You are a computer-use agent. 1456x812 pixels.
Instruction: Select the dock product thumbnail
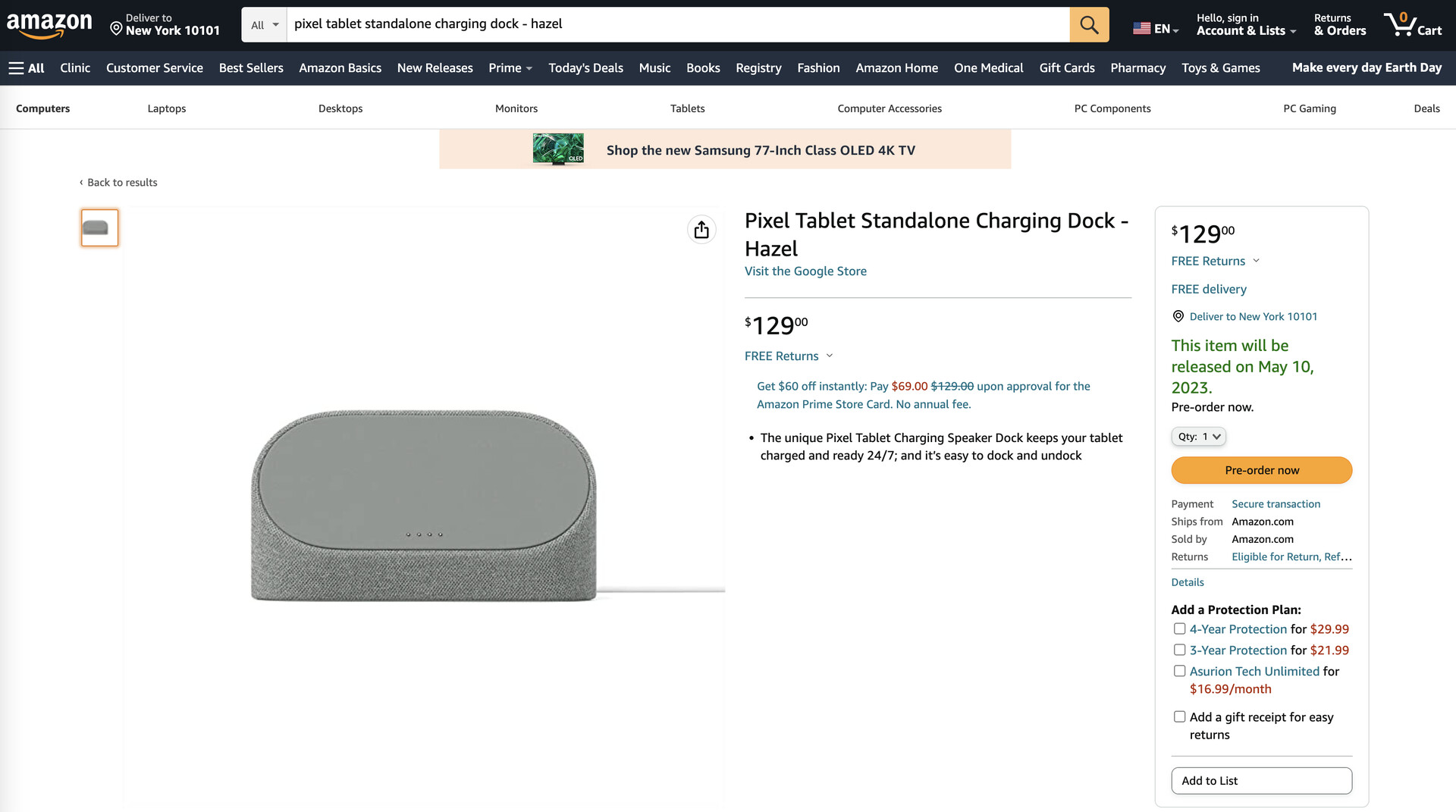click(99, 227)
